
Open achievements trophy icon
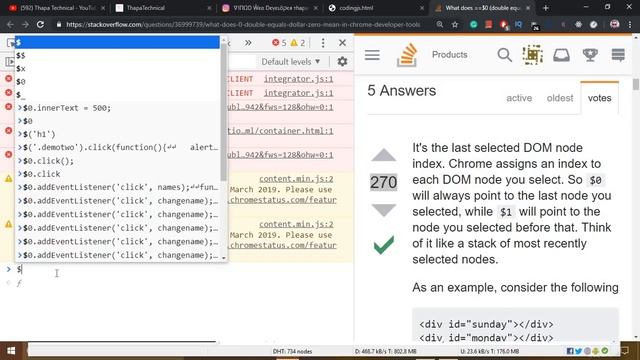point(590,55)
